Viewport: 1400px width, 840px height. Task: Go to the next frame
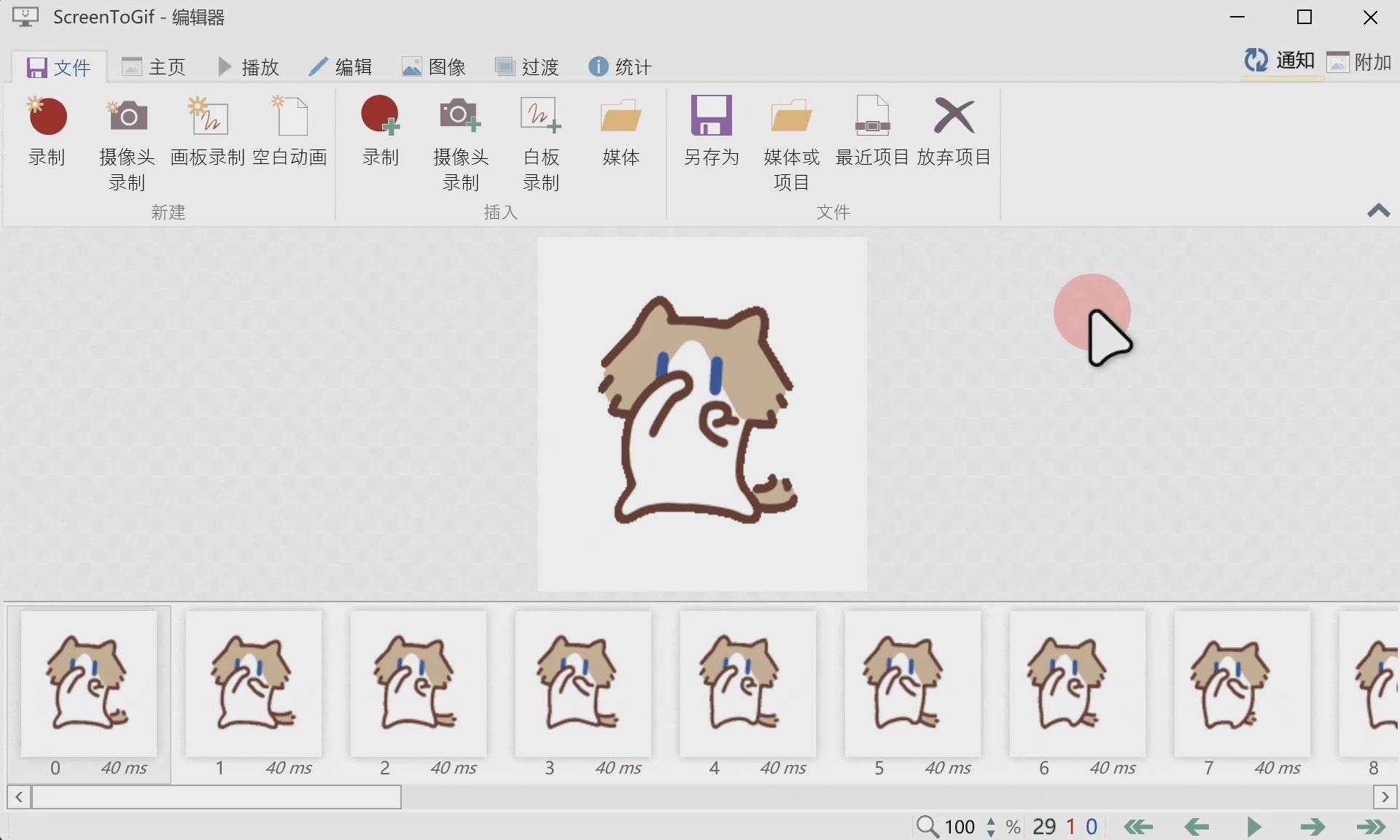(x=1312, y=827)
